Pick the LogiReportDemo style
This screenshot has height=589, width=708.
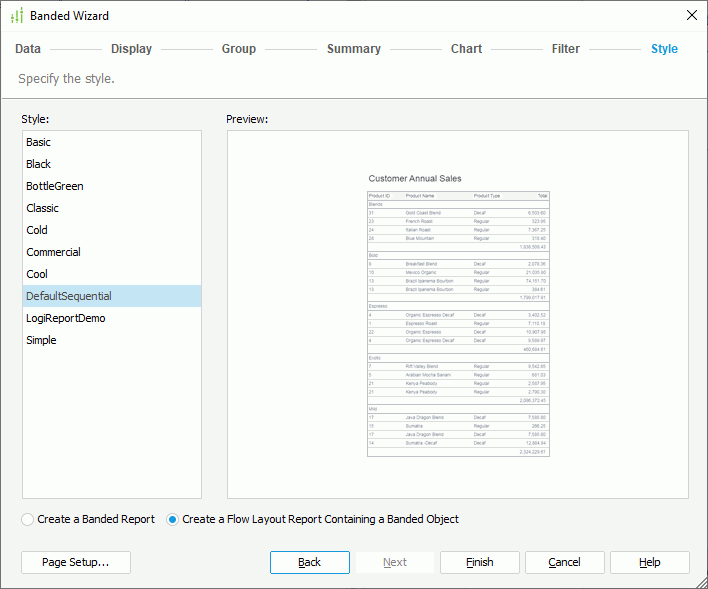[66, 318]
